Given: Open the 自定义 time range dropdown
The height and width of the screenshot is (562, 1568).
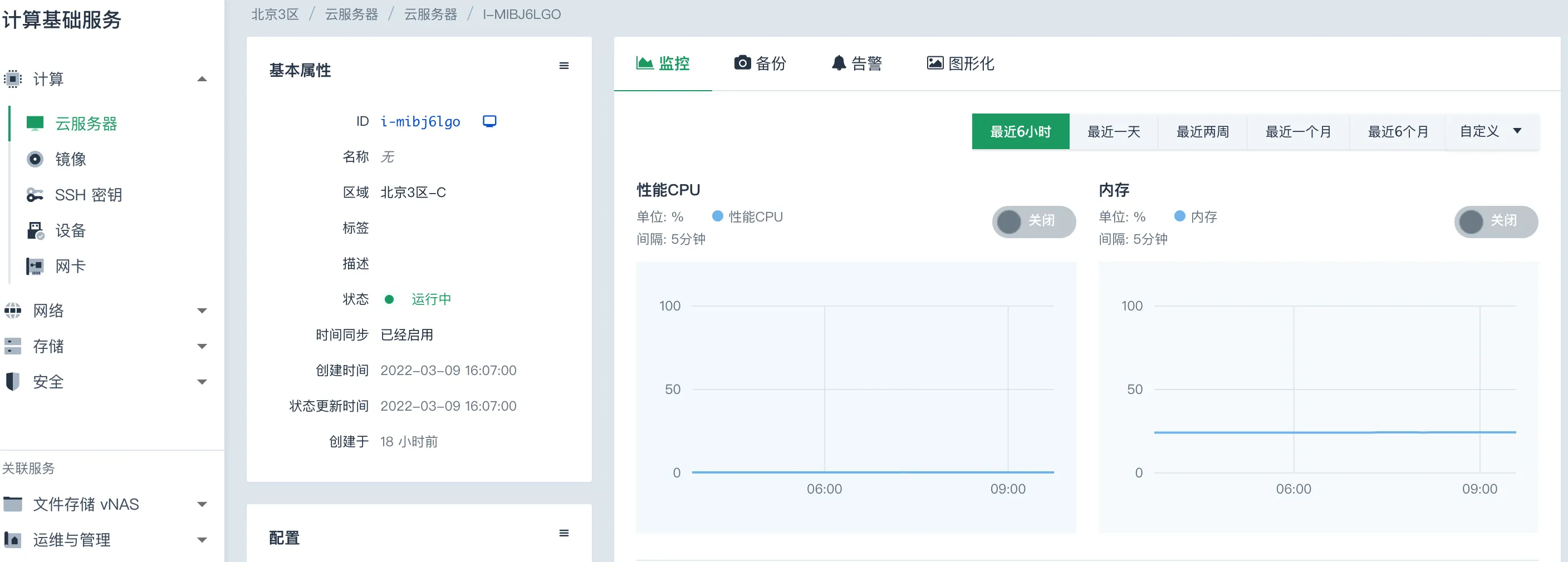Looking at the screenshot, I should [x=1492, y=131].
